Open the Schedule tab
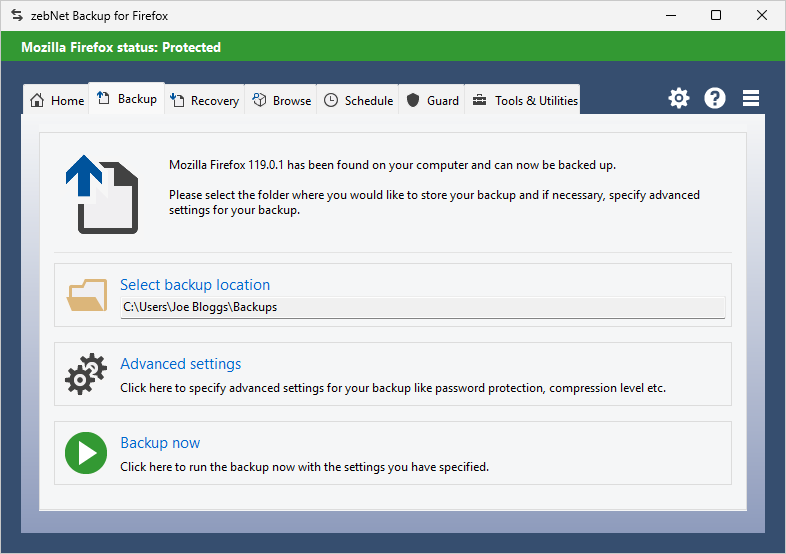This screenshot has width=786, height=554. [358, 100]
